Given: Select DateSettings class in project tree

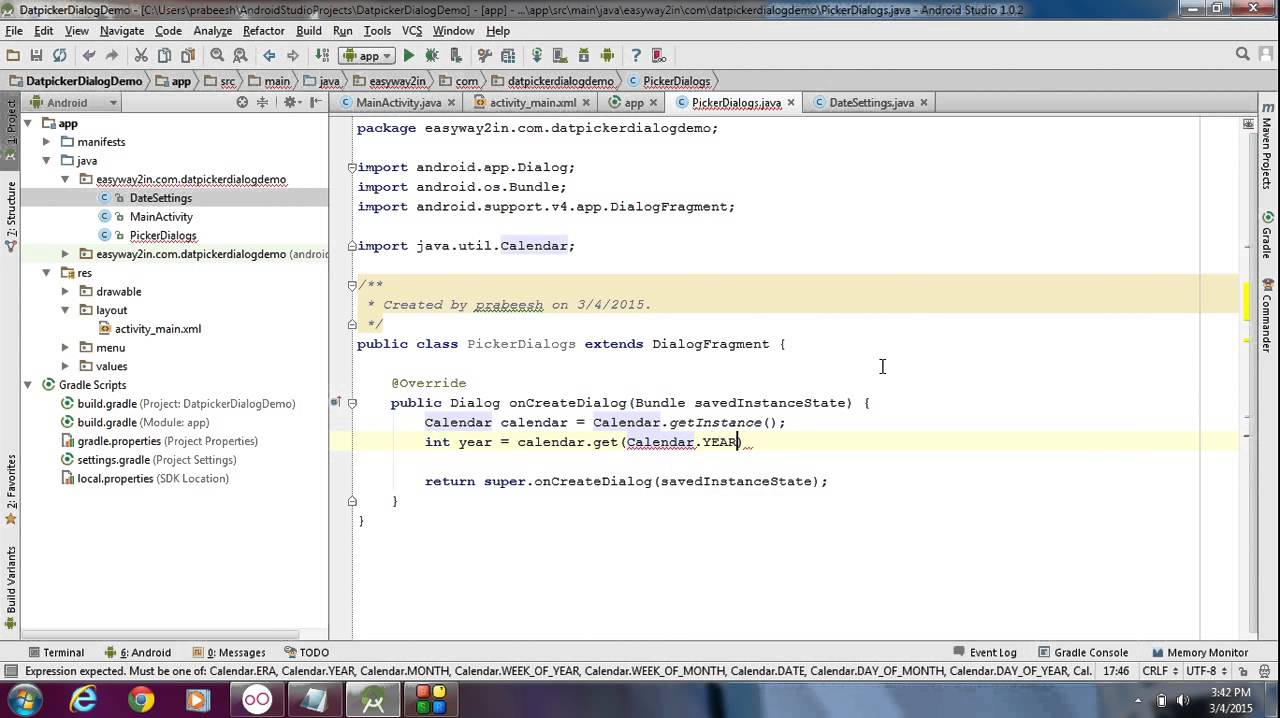Looking at the screenshot, I should point(160,198).
